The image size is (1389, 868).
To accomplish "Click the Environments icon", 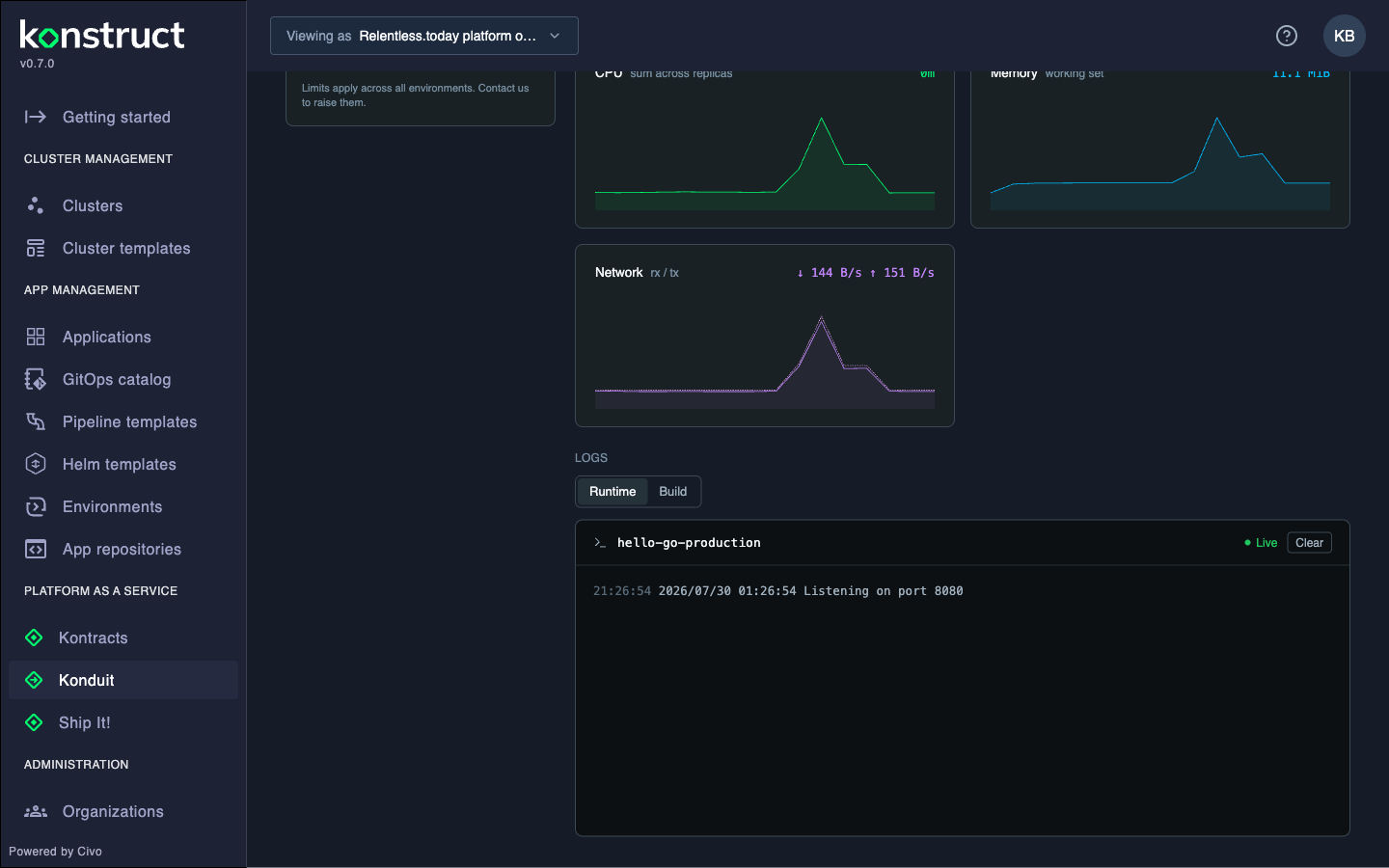I will [36, 506].
